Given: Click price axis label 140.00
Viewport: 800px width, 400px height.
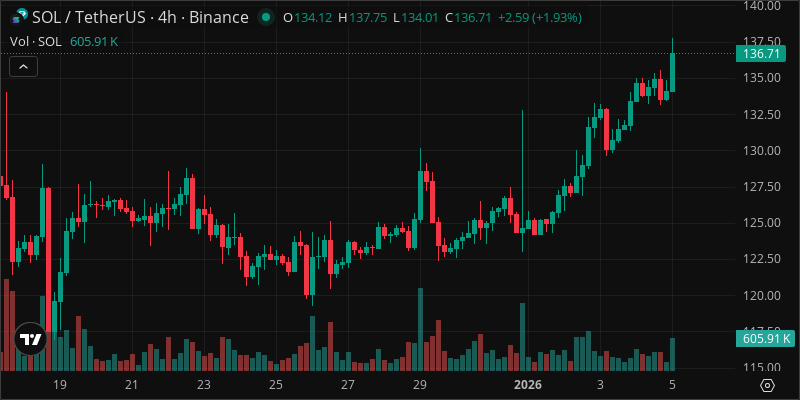Looking at the screenshot, I should (762, 6).
